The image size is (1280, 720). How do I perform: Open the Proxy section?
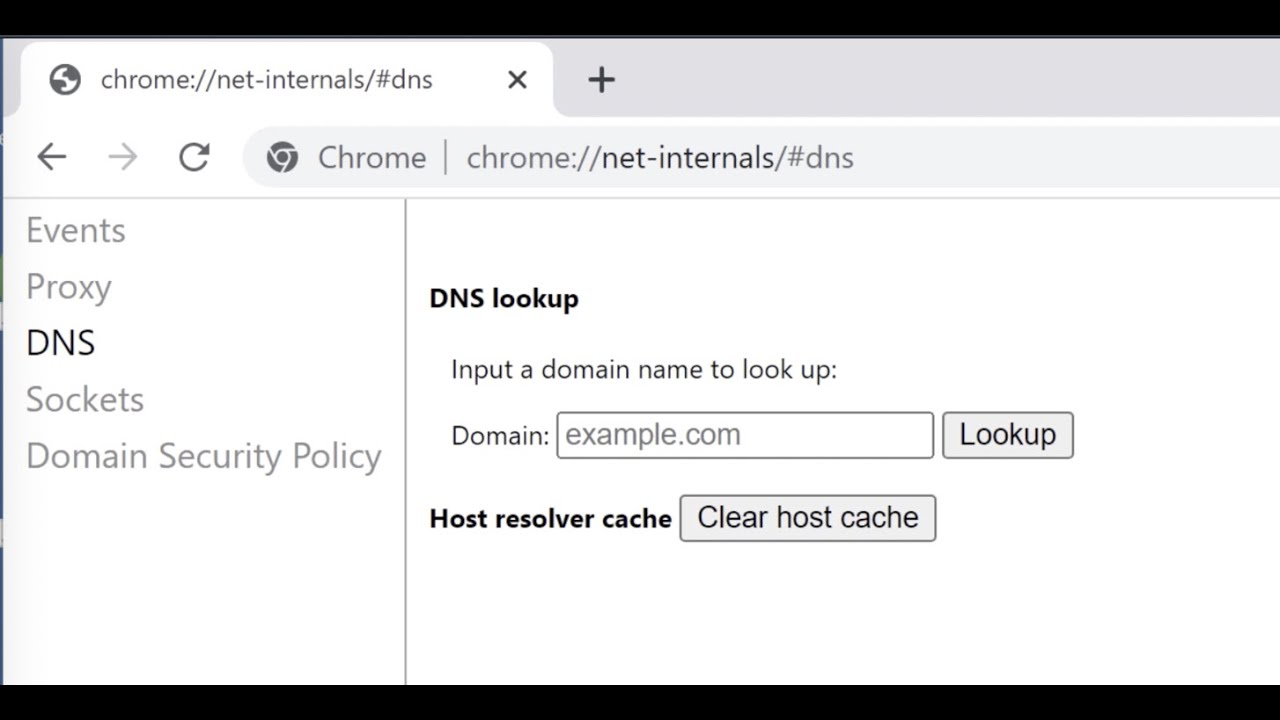point(68,287)
